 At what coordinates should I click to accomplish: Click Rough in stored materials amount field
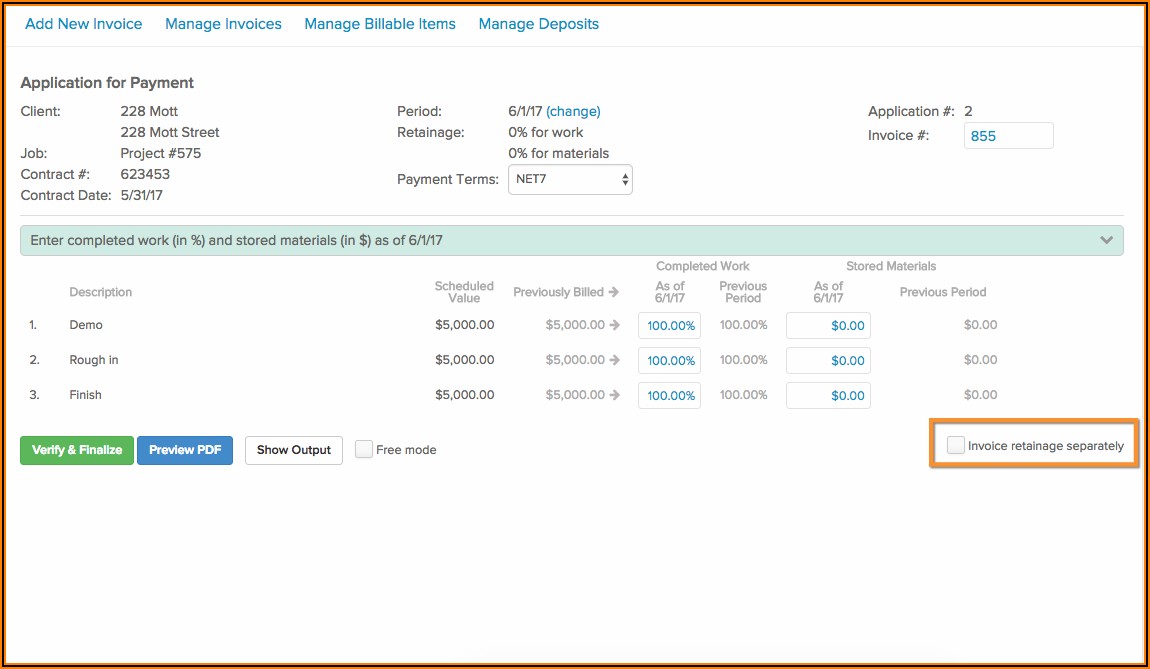coord(828,361)
